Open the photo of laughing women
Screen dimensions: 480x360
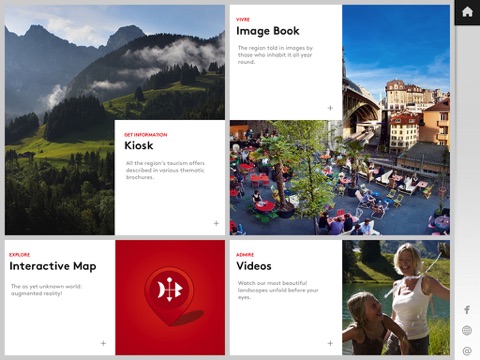tap(396, 297)
